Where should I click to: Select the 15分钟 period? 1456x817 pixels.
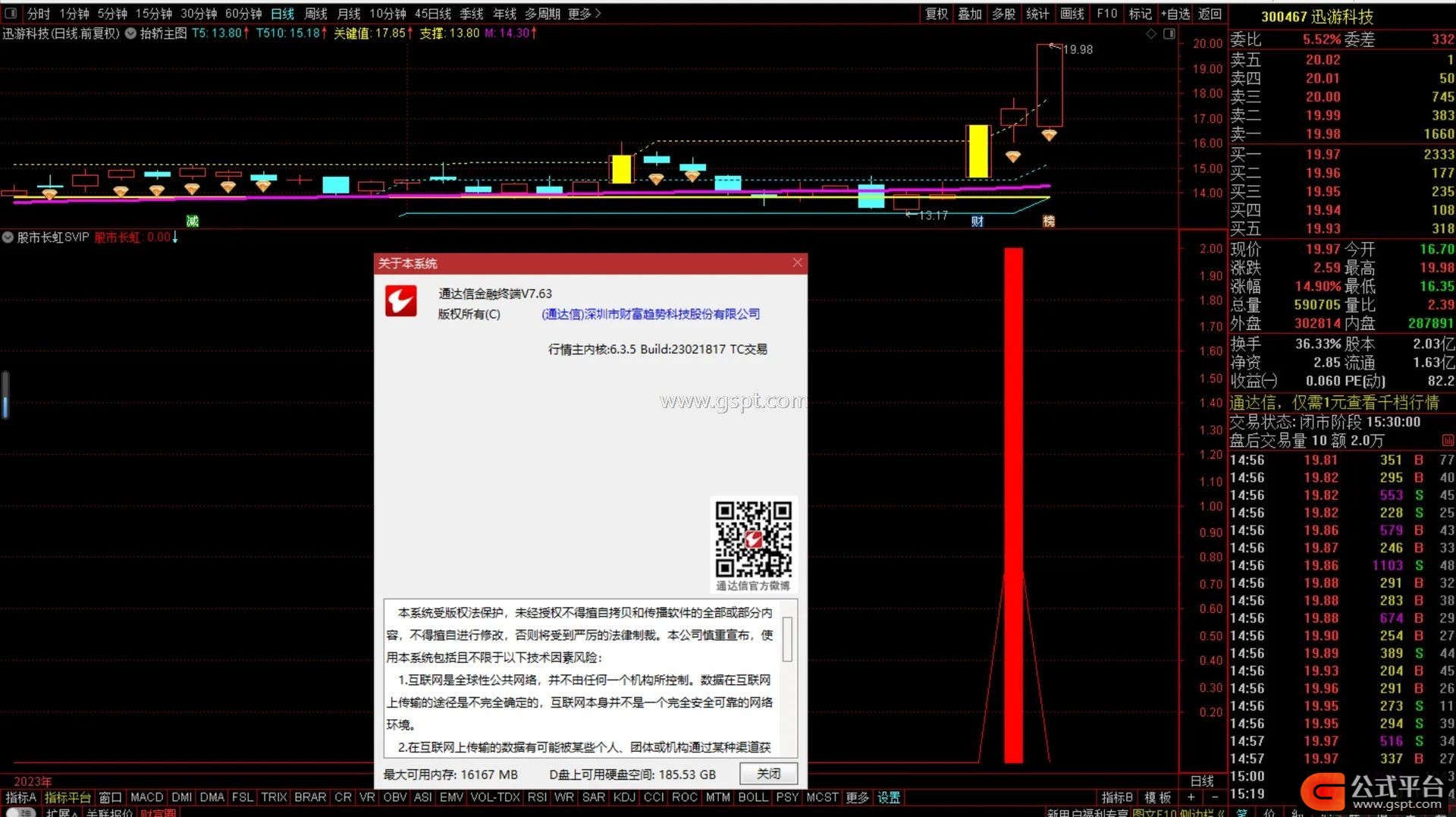tap(154, 14)
